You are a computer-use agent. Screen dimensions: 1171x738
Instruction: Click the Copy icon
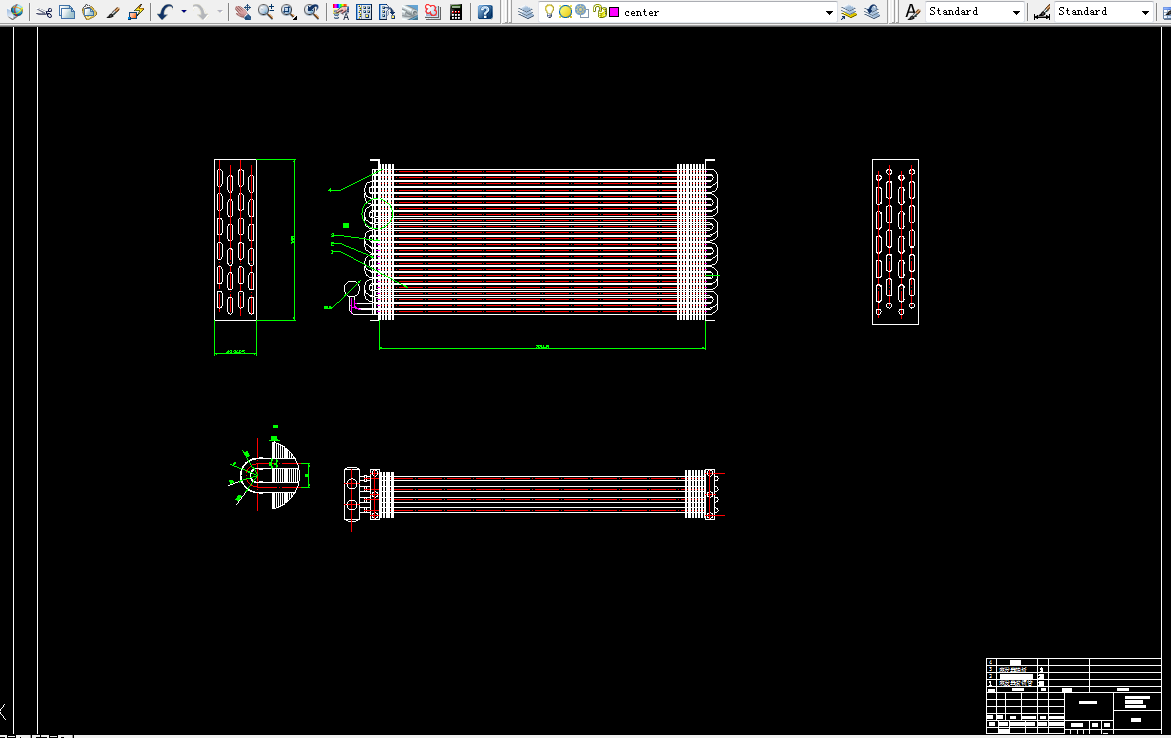[67, 12]
